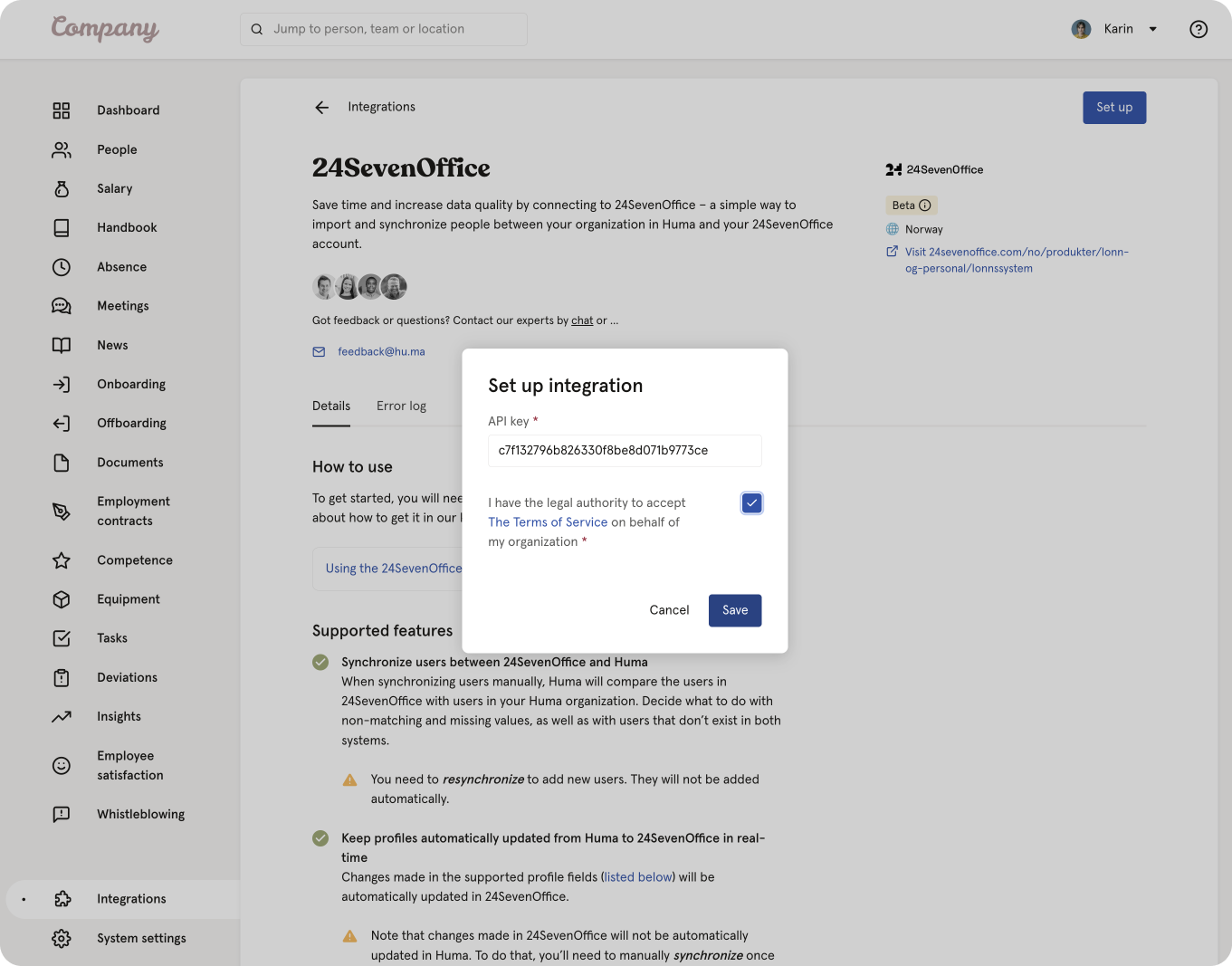Image resolution: width=1232 pixels, height=966 pixels.
Task: Focus the Jump to person search box
Action: click(x=384, y=29)
